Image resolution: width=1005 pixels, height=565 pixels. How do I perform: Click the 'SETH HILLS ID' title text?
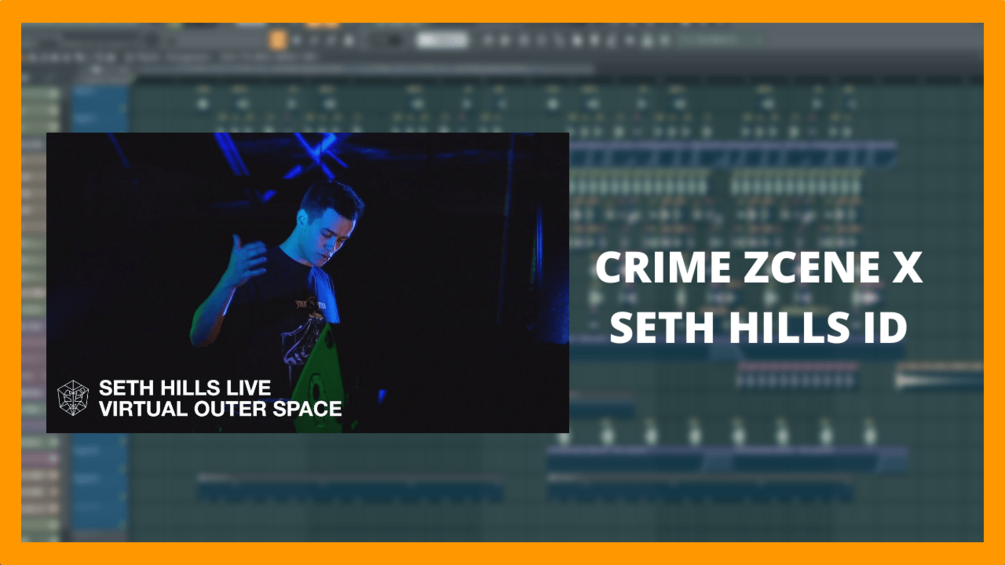pyautogui.click(x=758, y=327)
